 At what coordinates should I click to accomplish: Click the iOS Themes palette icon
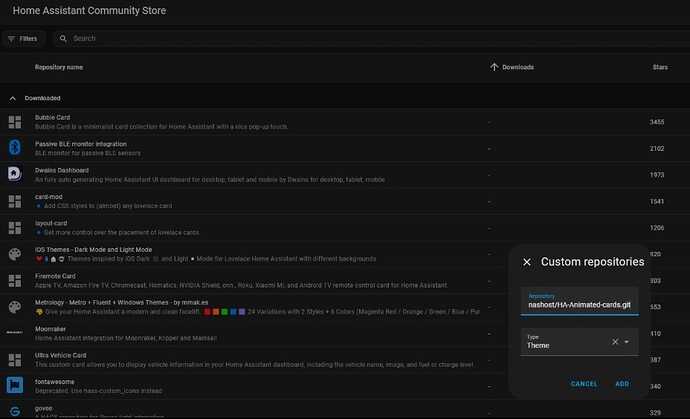(15, 254)
